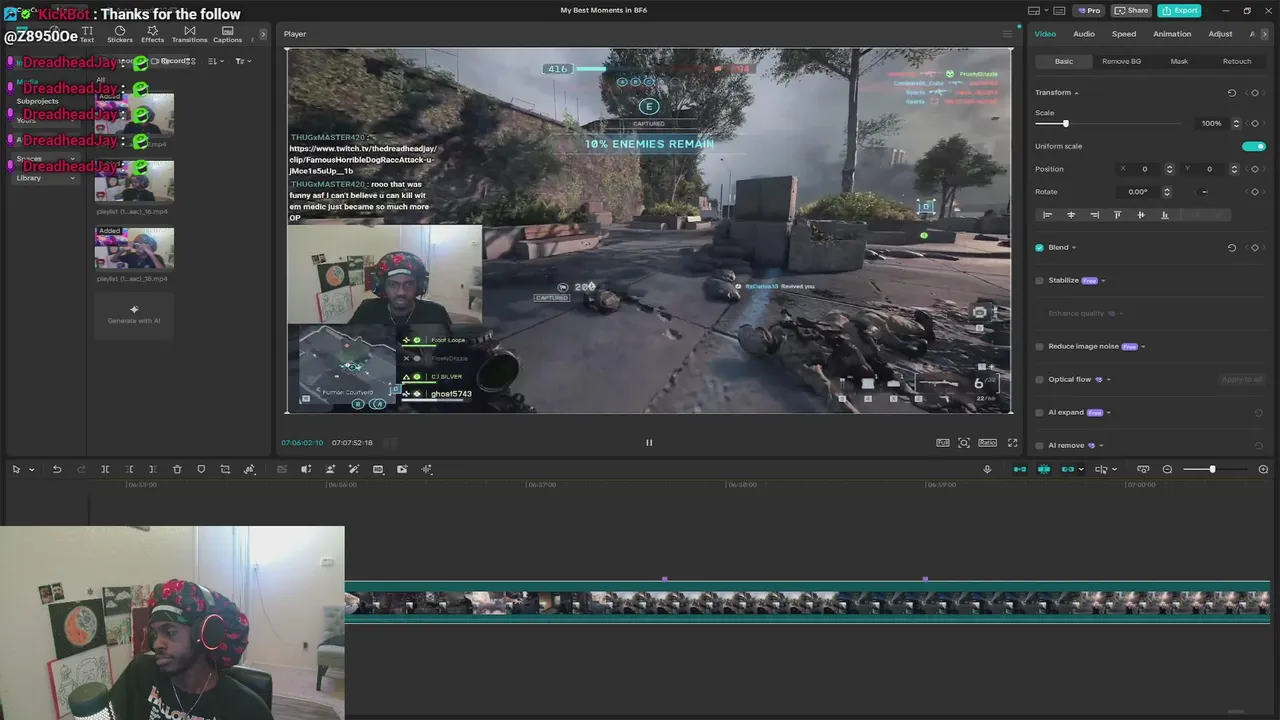Switch to the Speed tab
This screenshot has width=1280, height=720.
(1124, 34)
